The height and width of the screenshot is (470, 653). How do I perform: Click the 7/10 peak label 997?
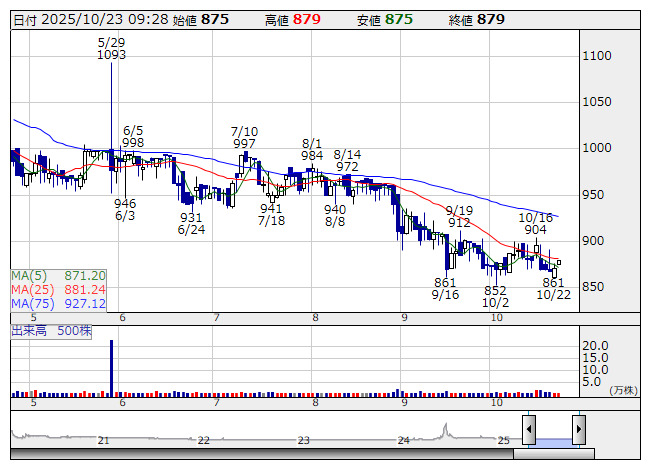[244, 144]
